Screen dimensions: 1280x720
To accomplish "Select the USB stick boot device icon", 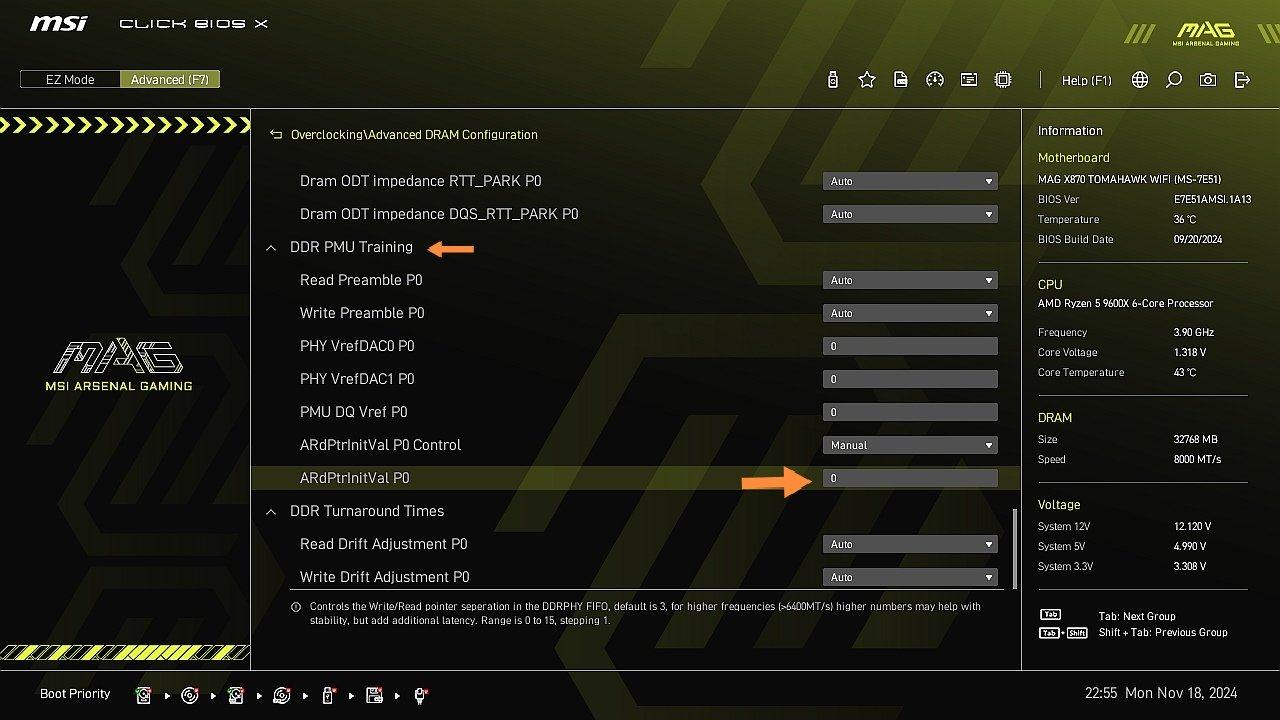I will pyautogui.click(x=328, y=695).
